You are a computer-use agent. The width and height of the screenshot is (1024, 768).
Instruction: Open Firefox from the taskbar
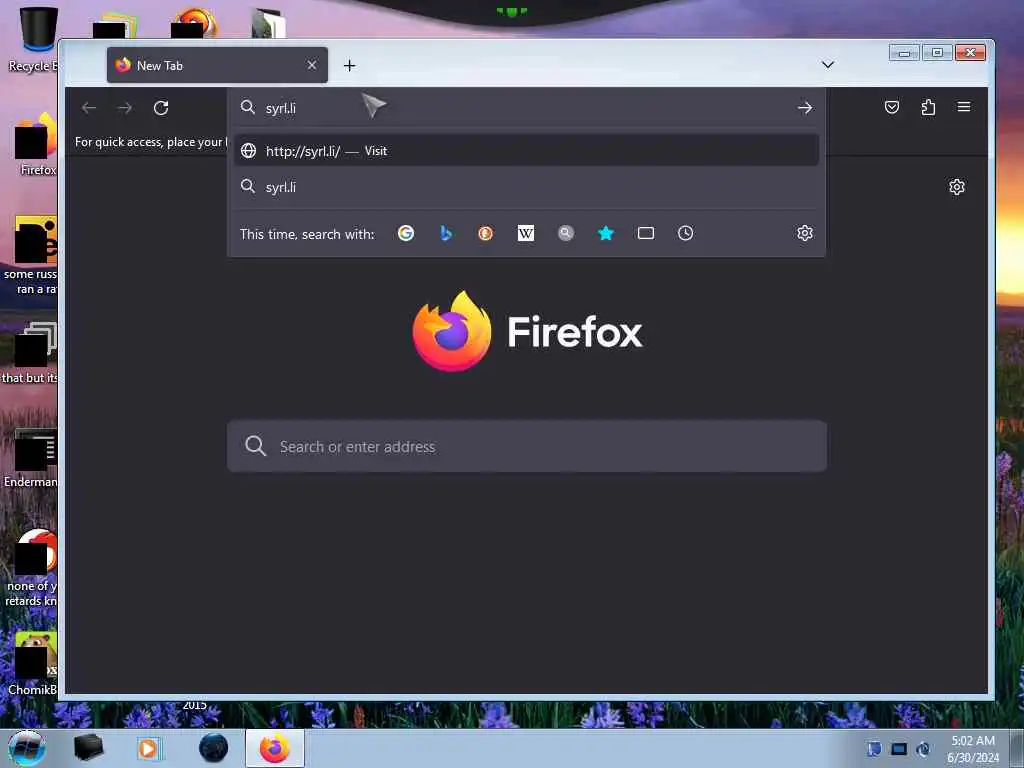(275, 748)
